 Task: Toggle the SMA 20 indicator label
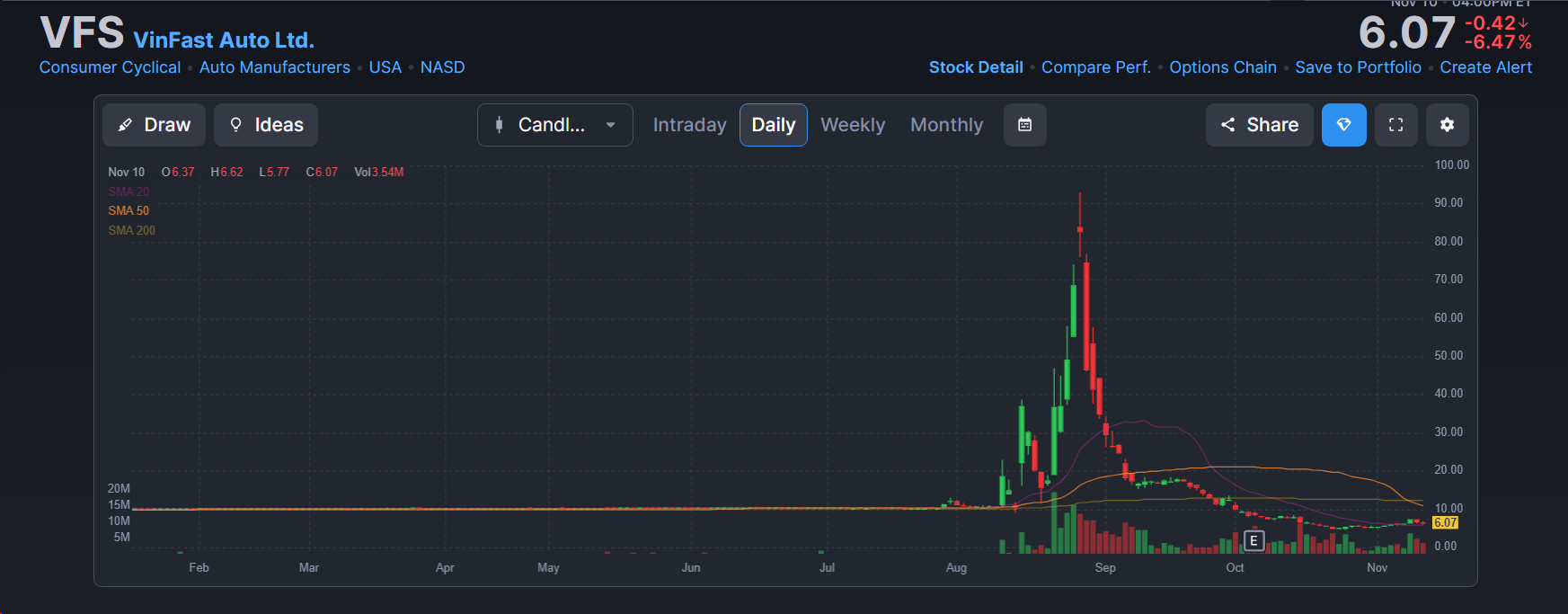(128, 191)
